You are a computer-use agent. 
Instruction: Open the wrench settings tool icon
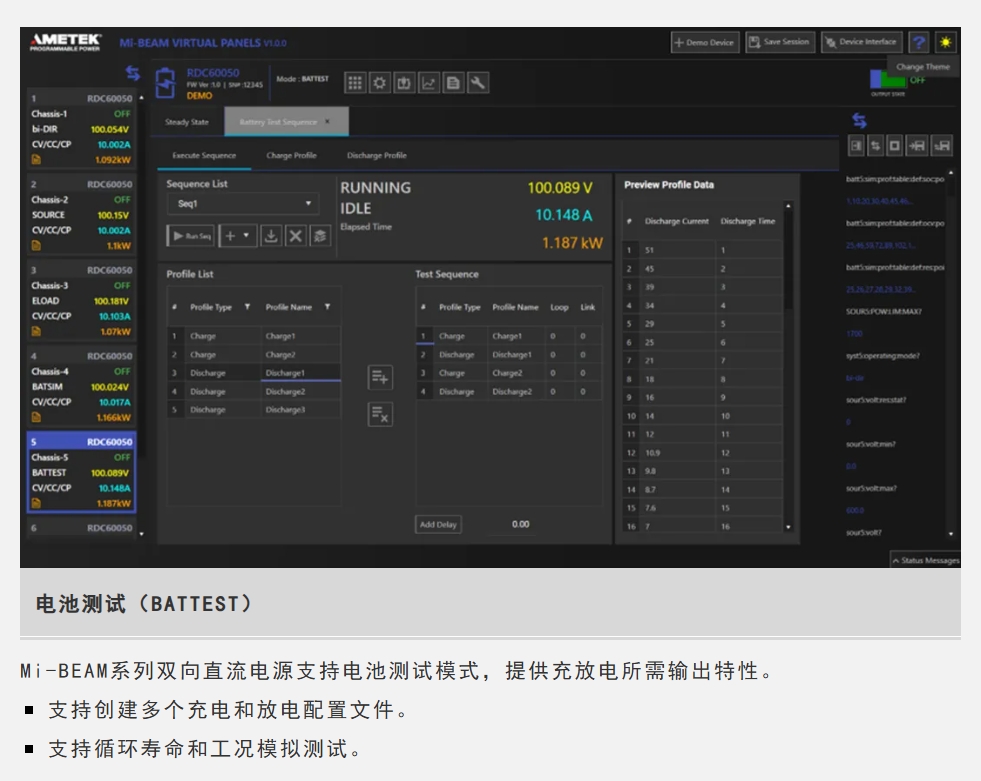(477, 83)
